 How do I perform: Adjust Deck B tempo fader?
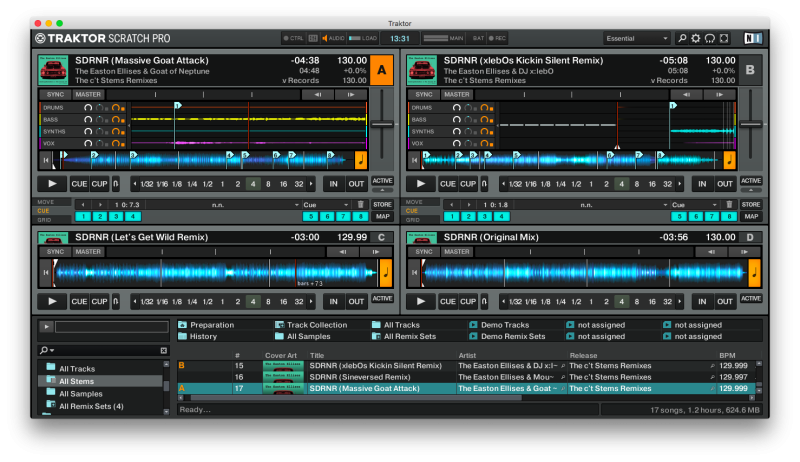pyautogui.click(x=750, y=124)
